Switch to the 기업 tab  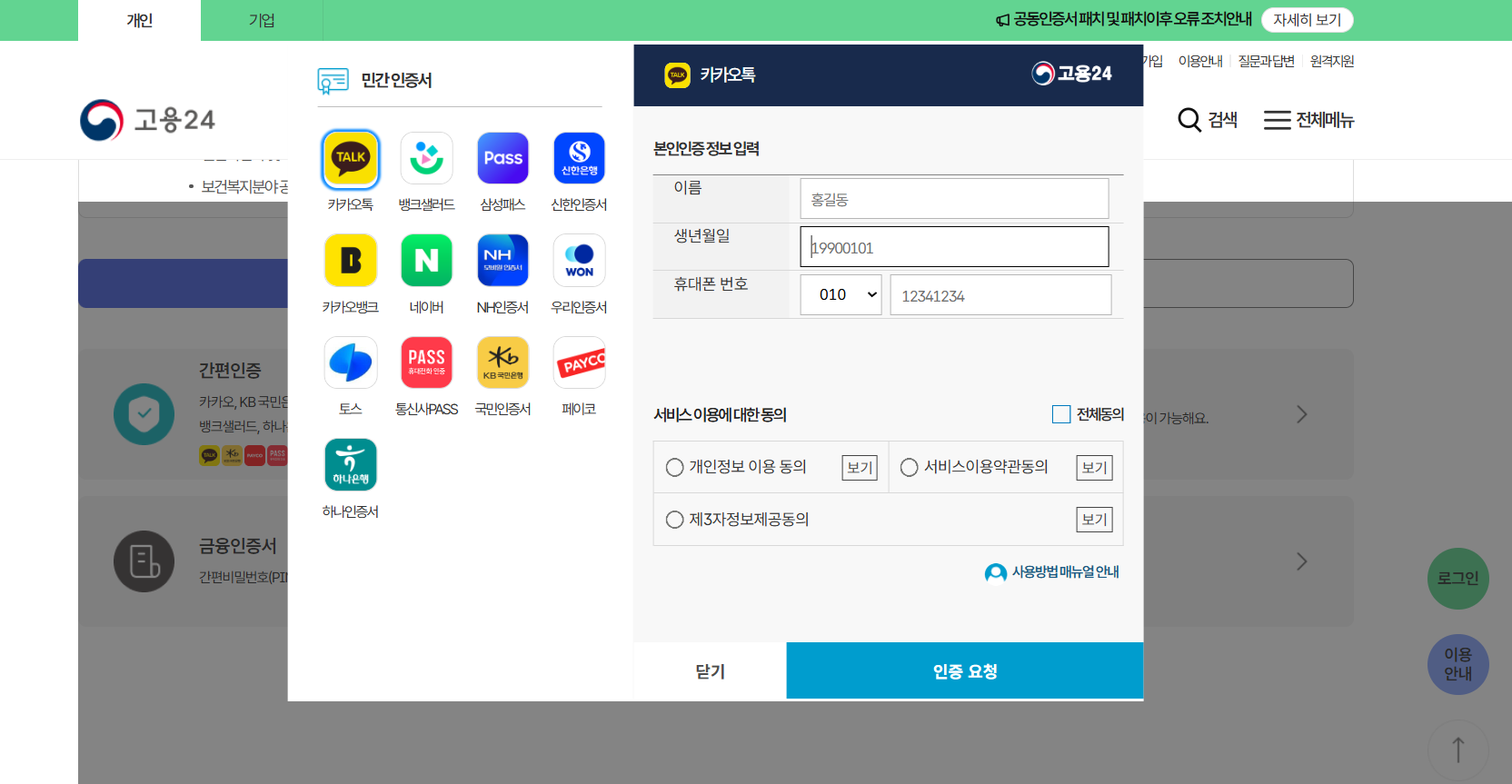click(262, 20)
